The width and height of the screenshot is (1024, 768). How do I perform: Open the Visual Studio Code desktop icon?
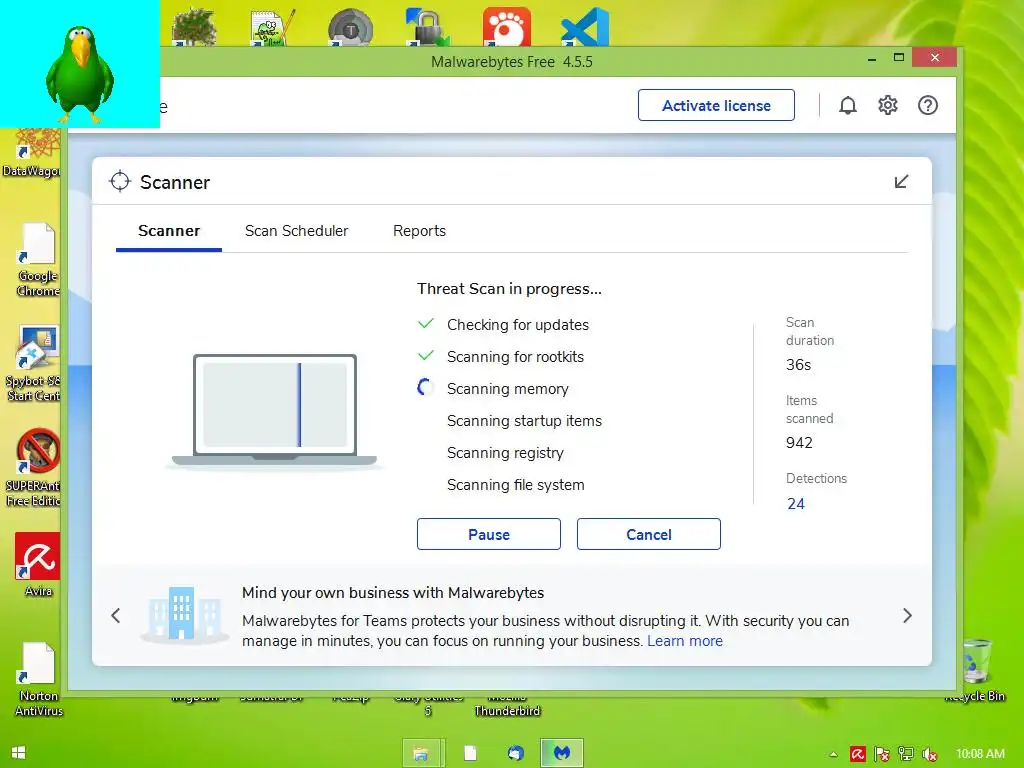pos(584,27)
